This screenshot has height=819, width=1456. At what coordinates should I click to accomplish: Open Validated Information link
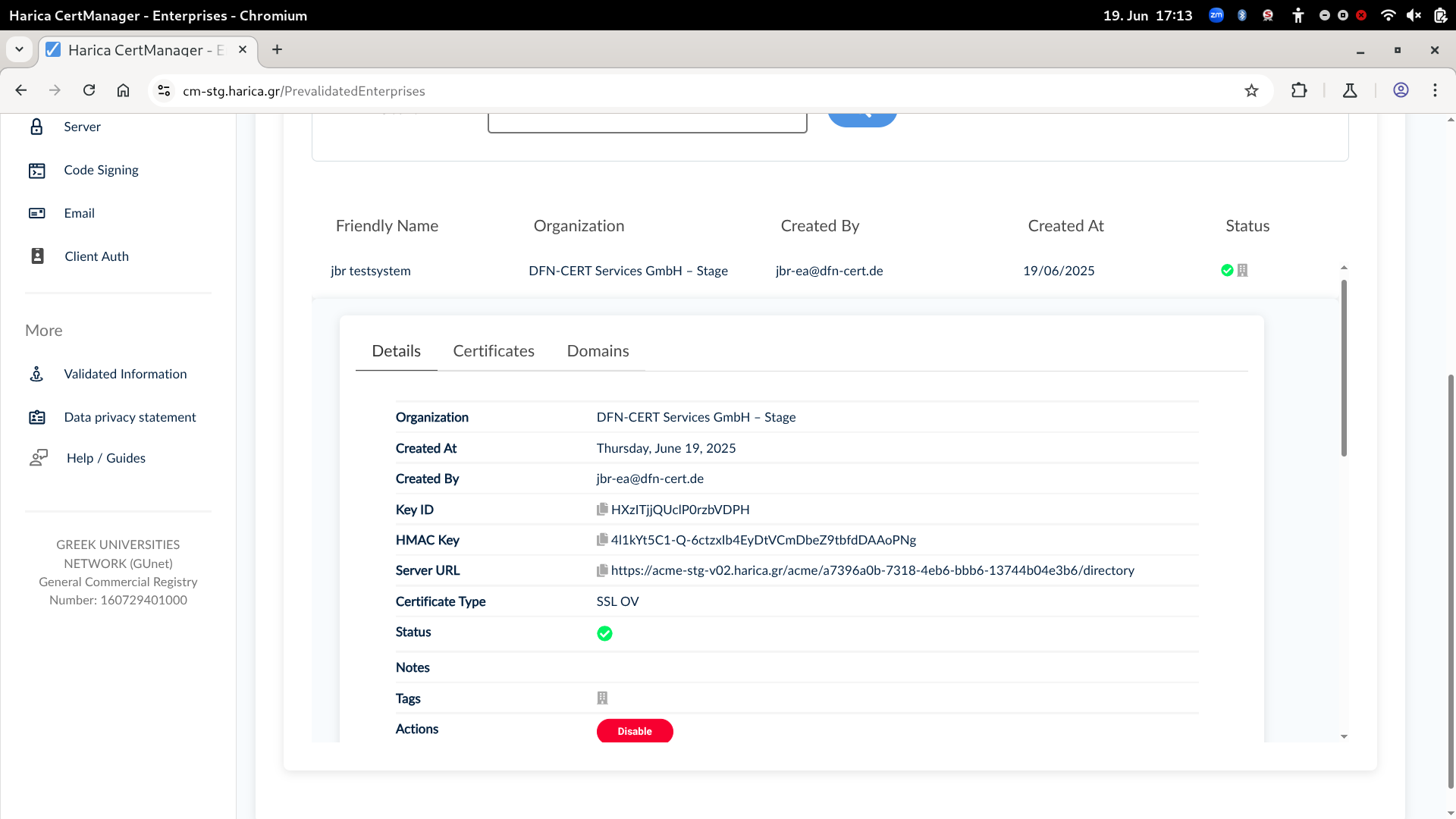[x=125, y=374]
